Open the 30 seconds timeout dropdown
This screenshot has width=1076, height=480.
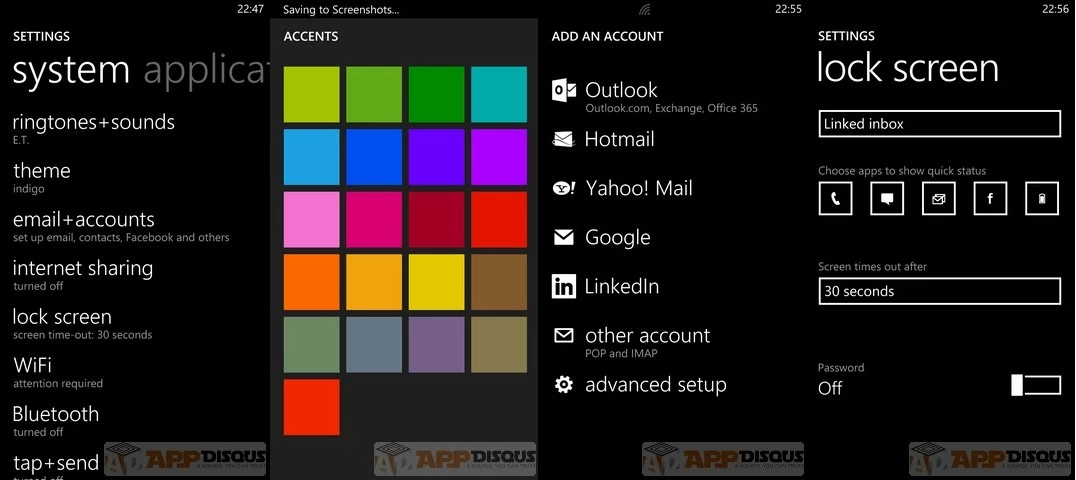click(939, 291)
